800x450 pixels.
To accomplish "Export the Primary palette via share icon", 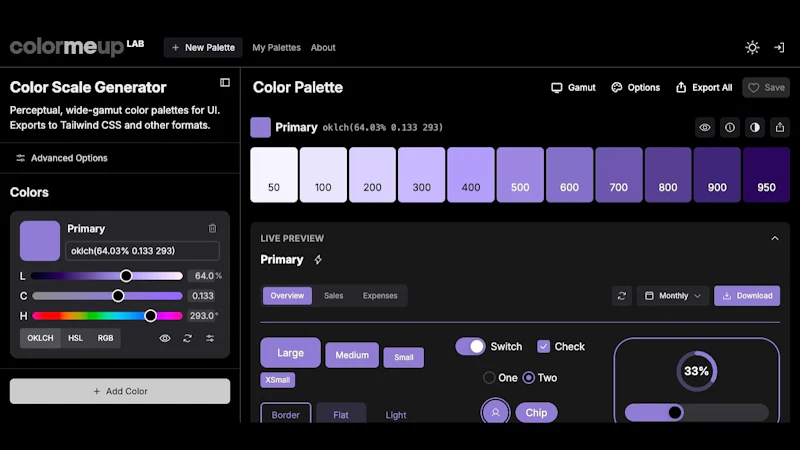I will pos(780,128).
